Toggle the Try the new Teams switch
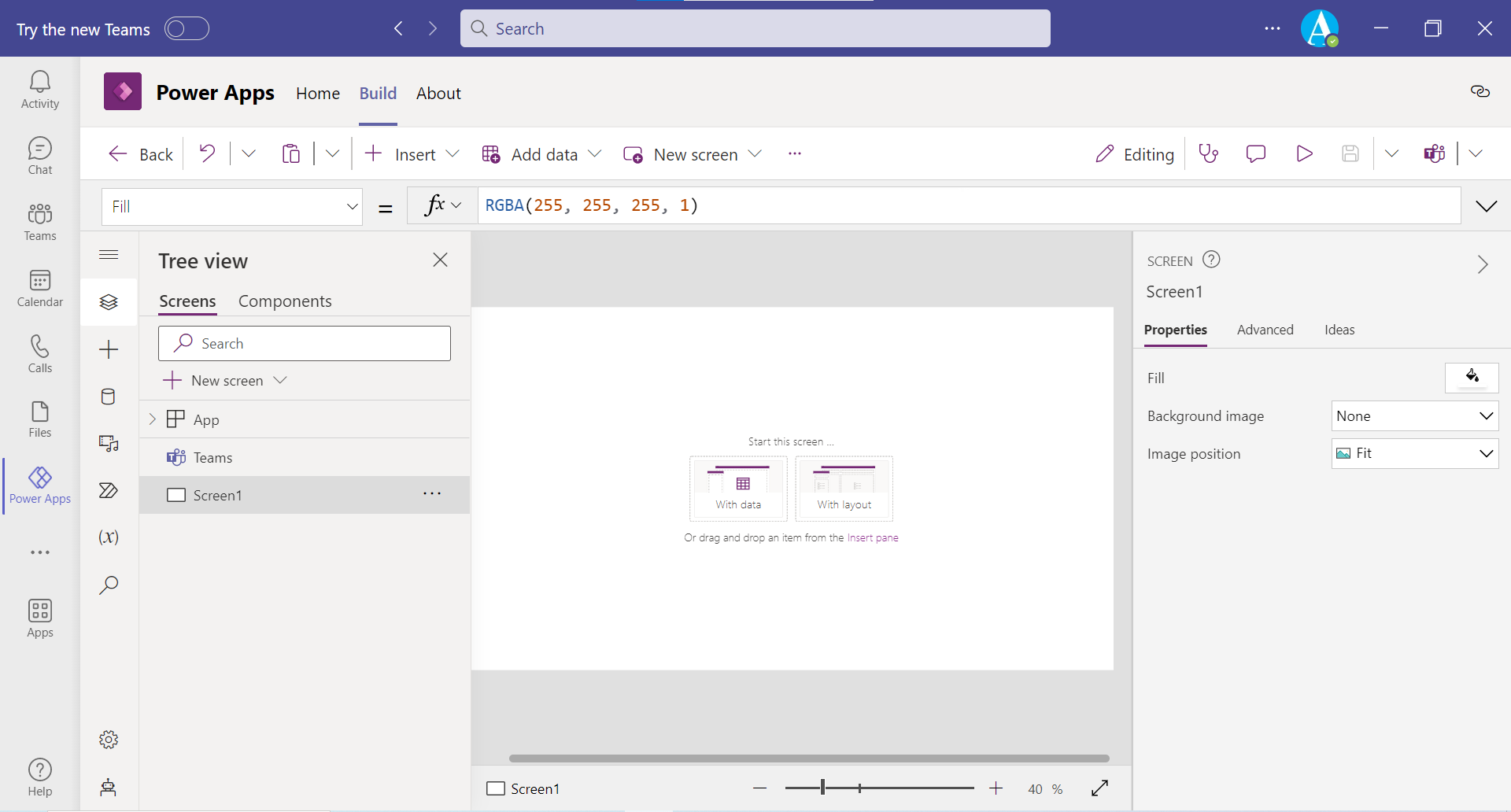The image size is (1511, 812). (x=187, y=28)
